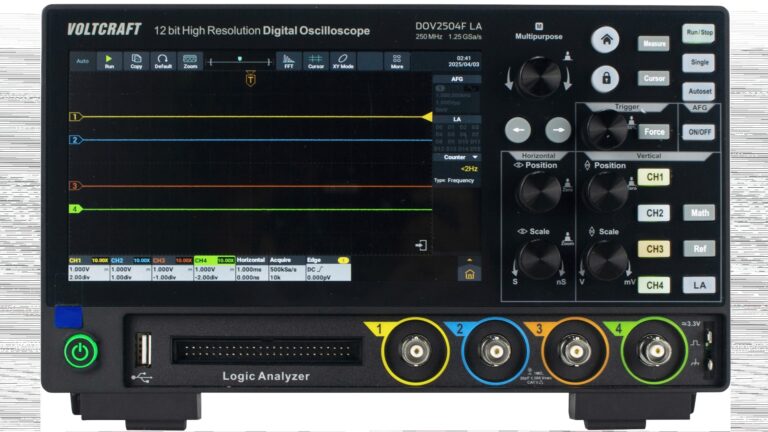Image resolution: width=768 pixels, height=432 pixels.
Task: Push the green power button
Action: (x=81, y=351)
